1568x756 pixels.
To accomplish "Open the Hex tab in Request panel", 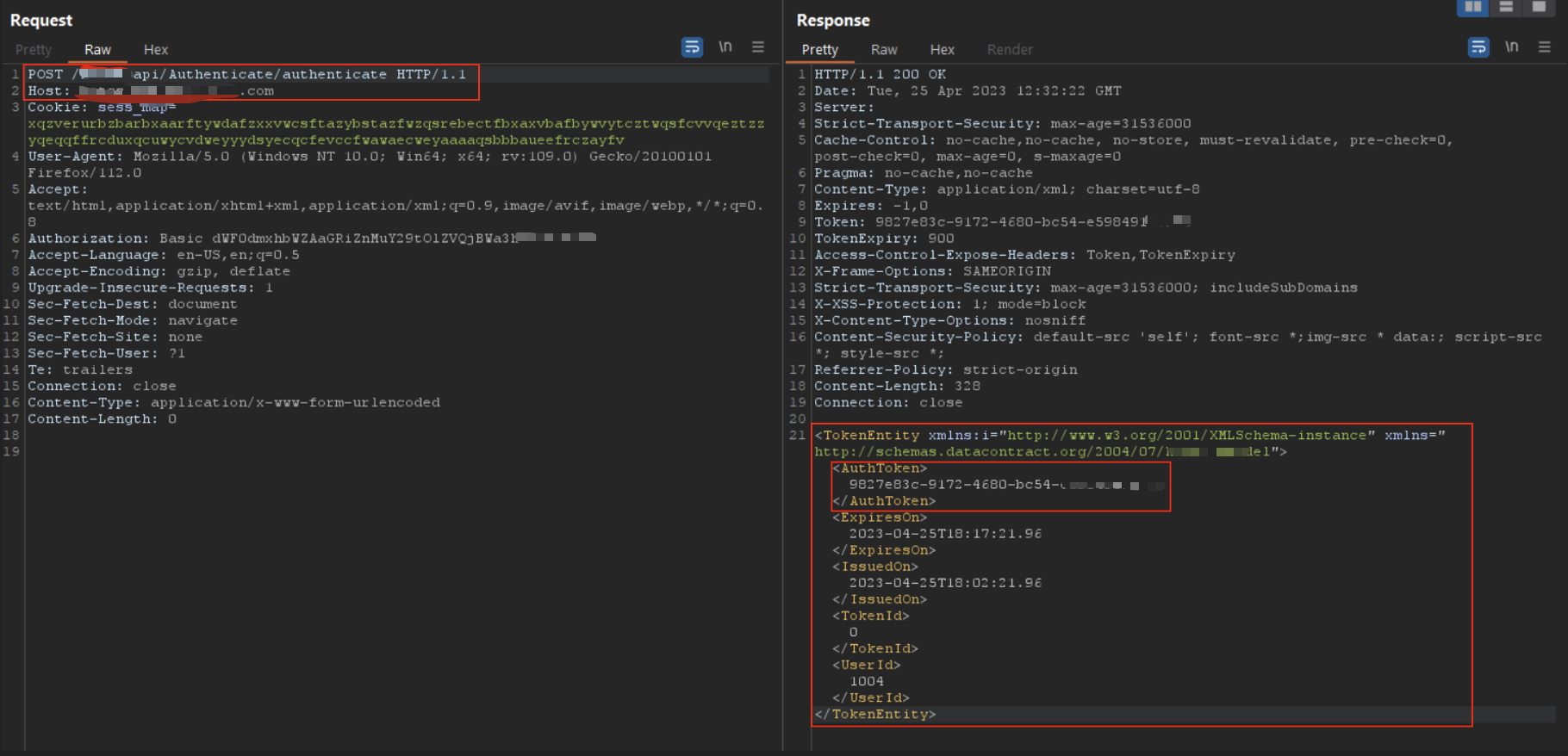I will [x=156, y=50].
